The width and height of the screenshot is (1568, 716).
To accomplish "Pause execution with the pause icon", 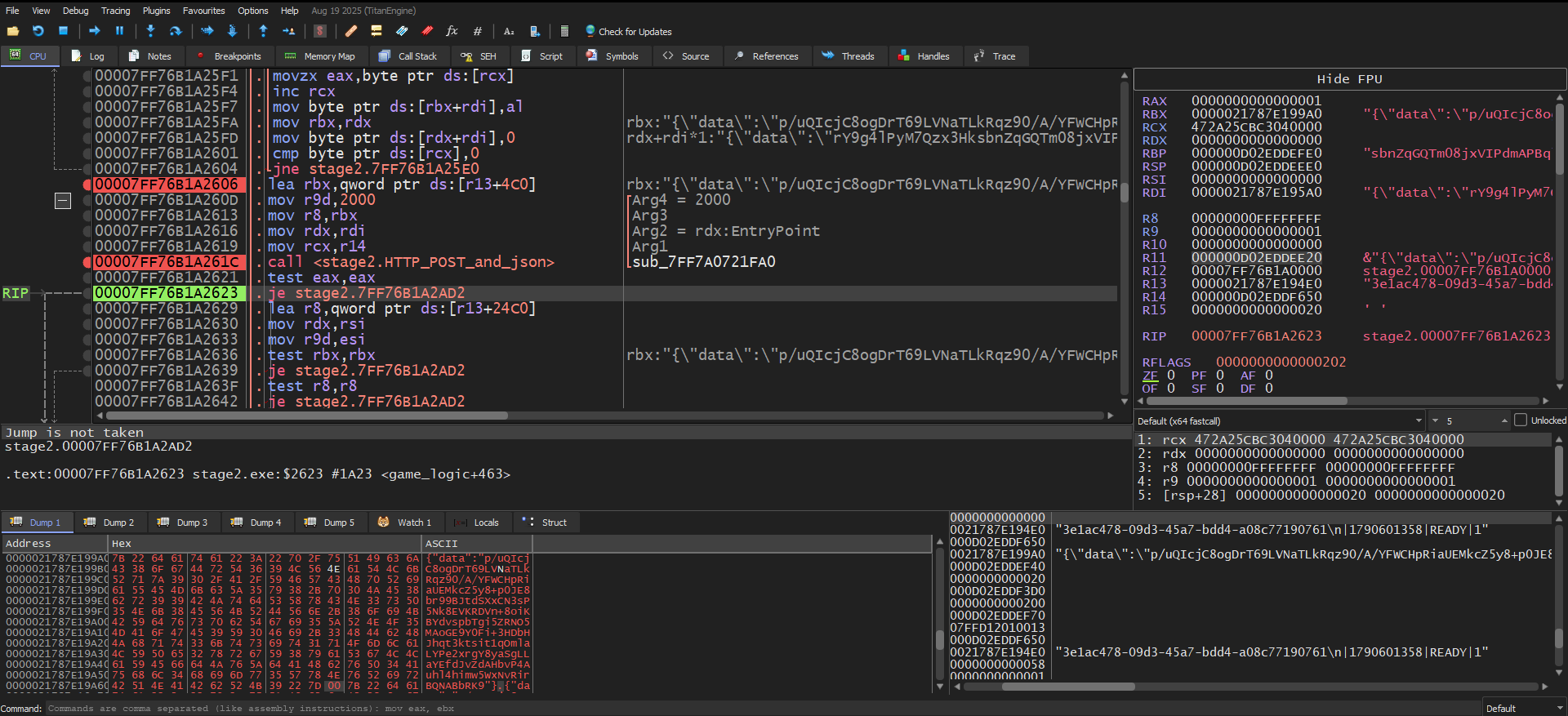I will click(119, 31).
